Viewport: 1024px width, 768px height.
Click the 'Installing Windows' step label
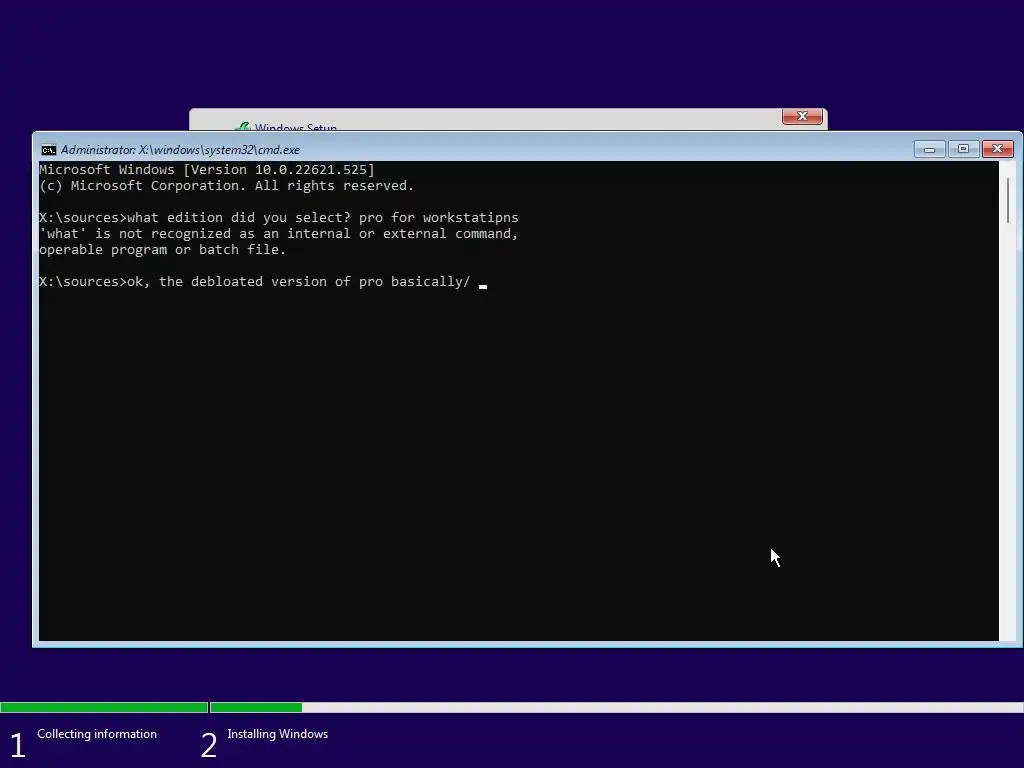click(x=278, y=734)
